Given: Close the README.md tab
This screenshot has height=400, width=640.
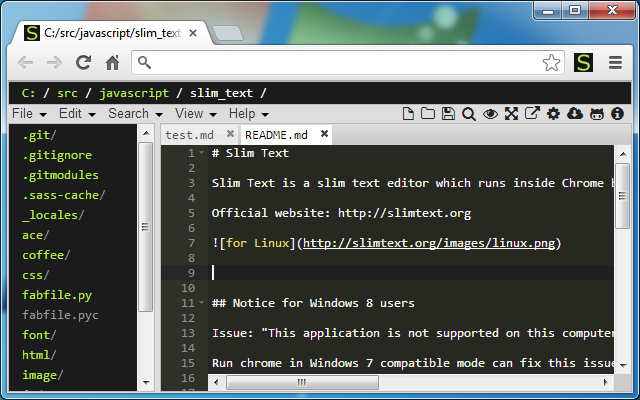Looking at the screenshot, I should 324,133.
